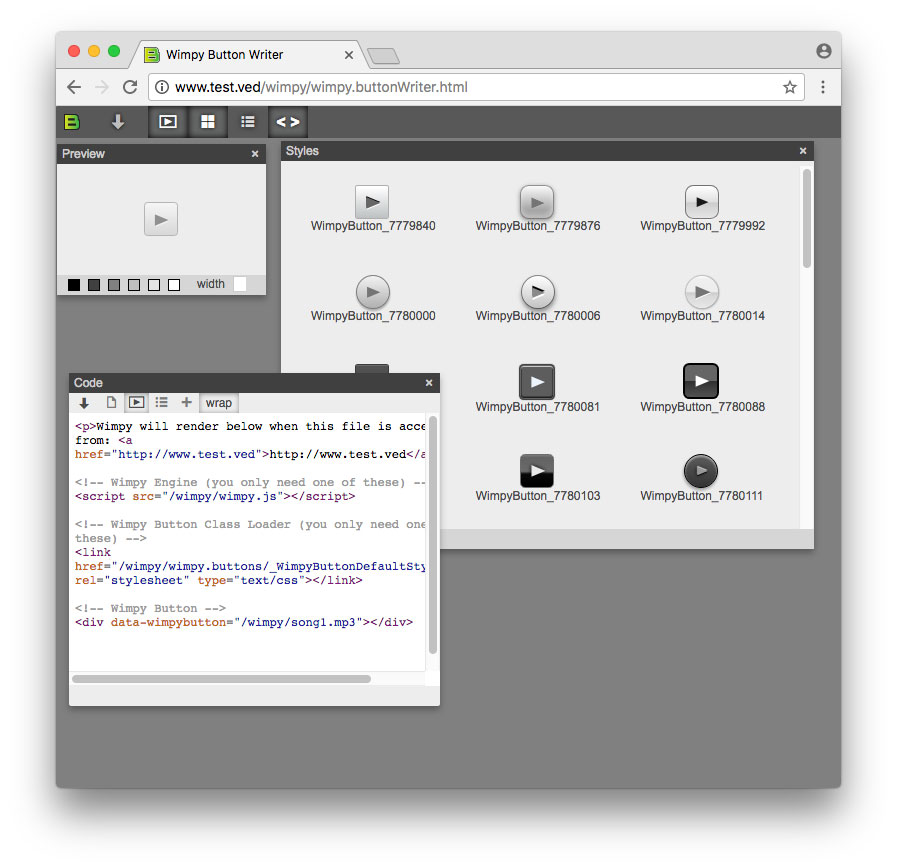
Task: Select the dark gray background swatch
Action: click(94, 284)
